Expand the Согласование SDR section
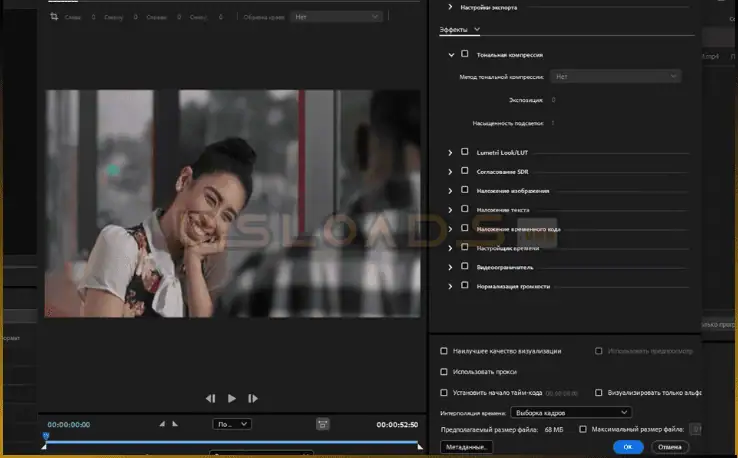Image resolution: width=738 pixels, height=458 pixels. [450, 172]
